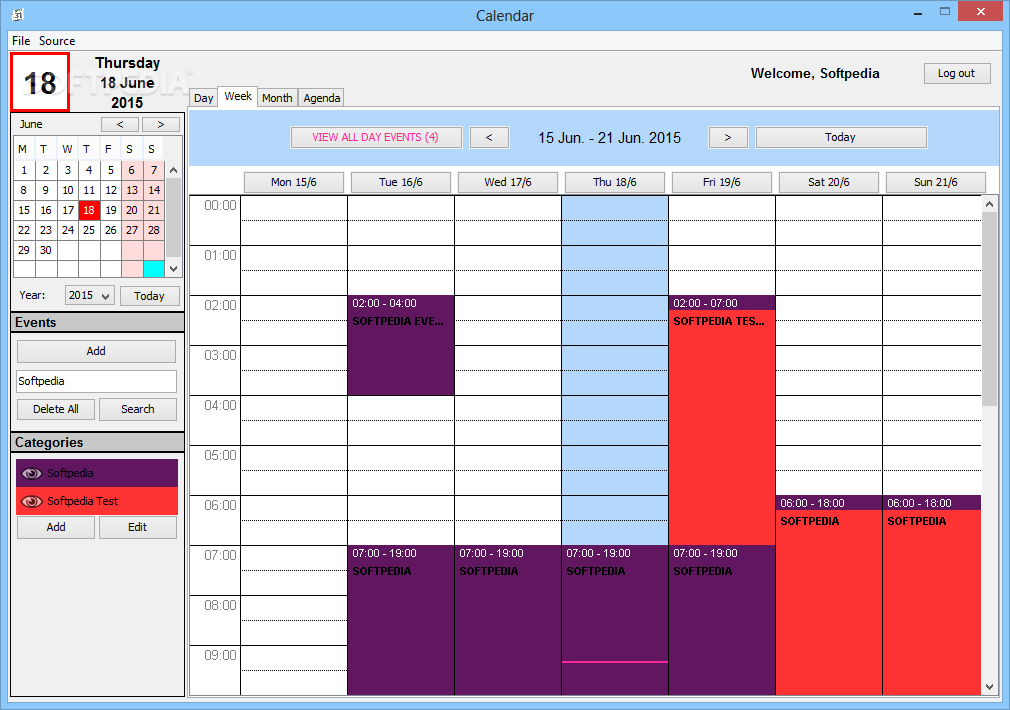Screen dimensions: 1010x710
Task: Open Saturday 06:00 - 18:00 Softpedia event
Action: pos(828,595)
